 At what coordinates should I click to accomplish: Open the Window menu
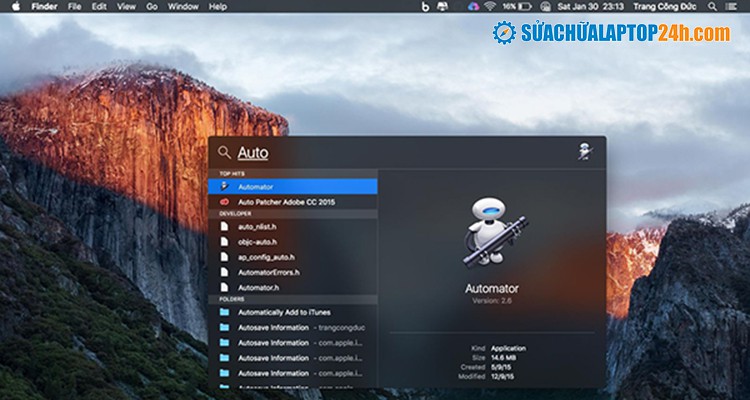183,7
